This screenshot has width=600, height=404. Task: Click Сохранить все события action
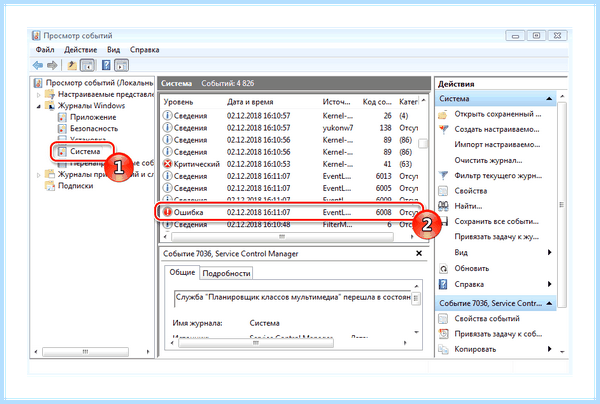pyautogui.click(x=496, y=222)
